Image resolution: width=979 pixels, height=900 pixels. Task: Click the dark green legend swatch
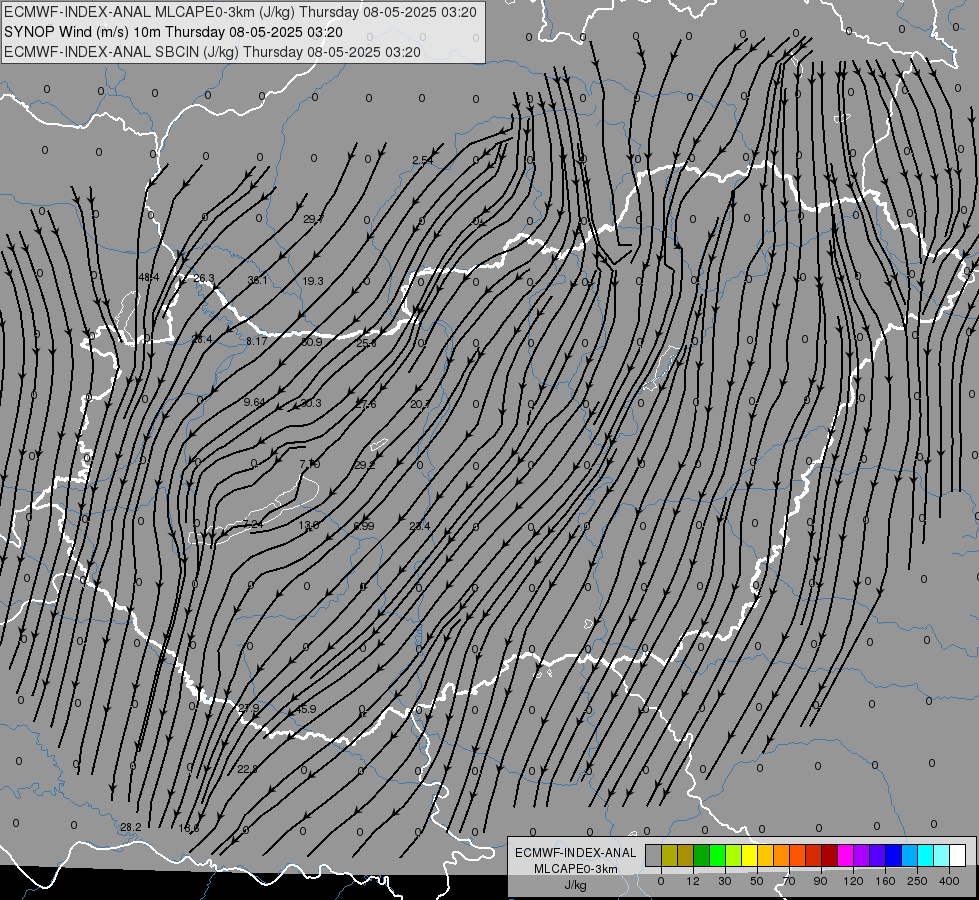pos(701,855)
